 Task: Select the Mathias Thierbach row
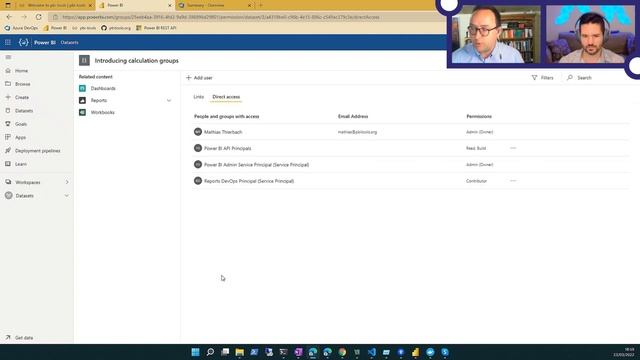(x=411, y=132)
